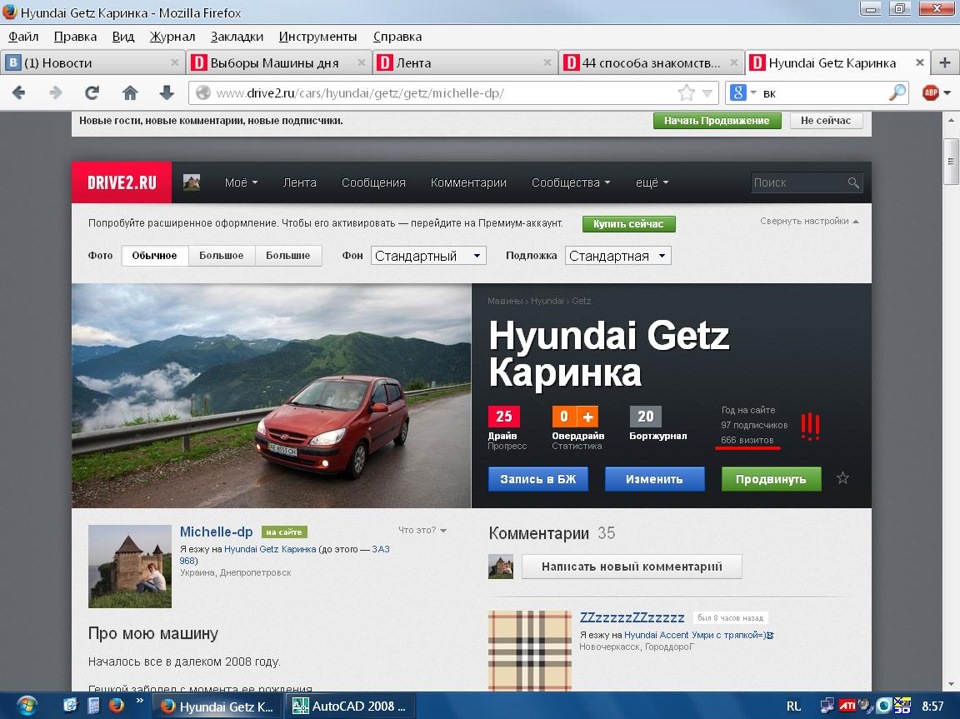Expand the Что это? hint

(x=422, y=530)
